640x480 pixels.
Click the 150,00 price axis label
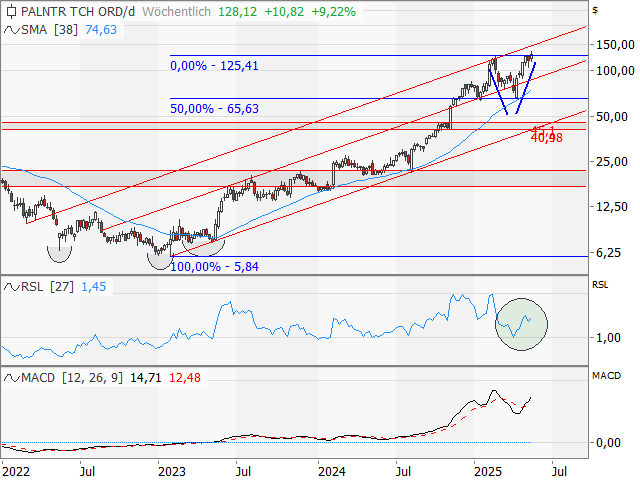click(615, 44)
